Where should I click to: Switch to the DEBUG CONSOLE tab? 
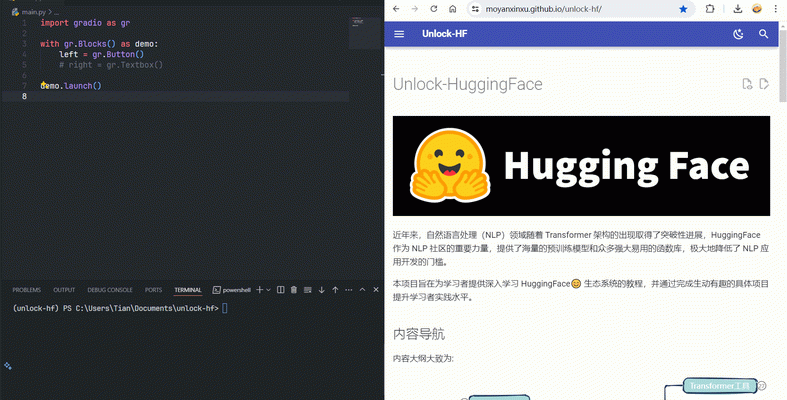[110, 290]
